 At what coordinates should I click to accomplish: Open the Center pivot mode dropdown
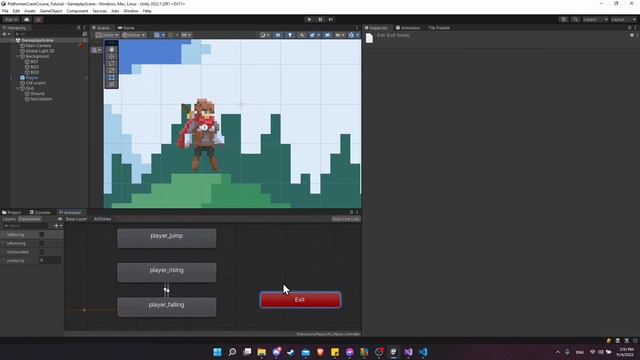point(107,35)
